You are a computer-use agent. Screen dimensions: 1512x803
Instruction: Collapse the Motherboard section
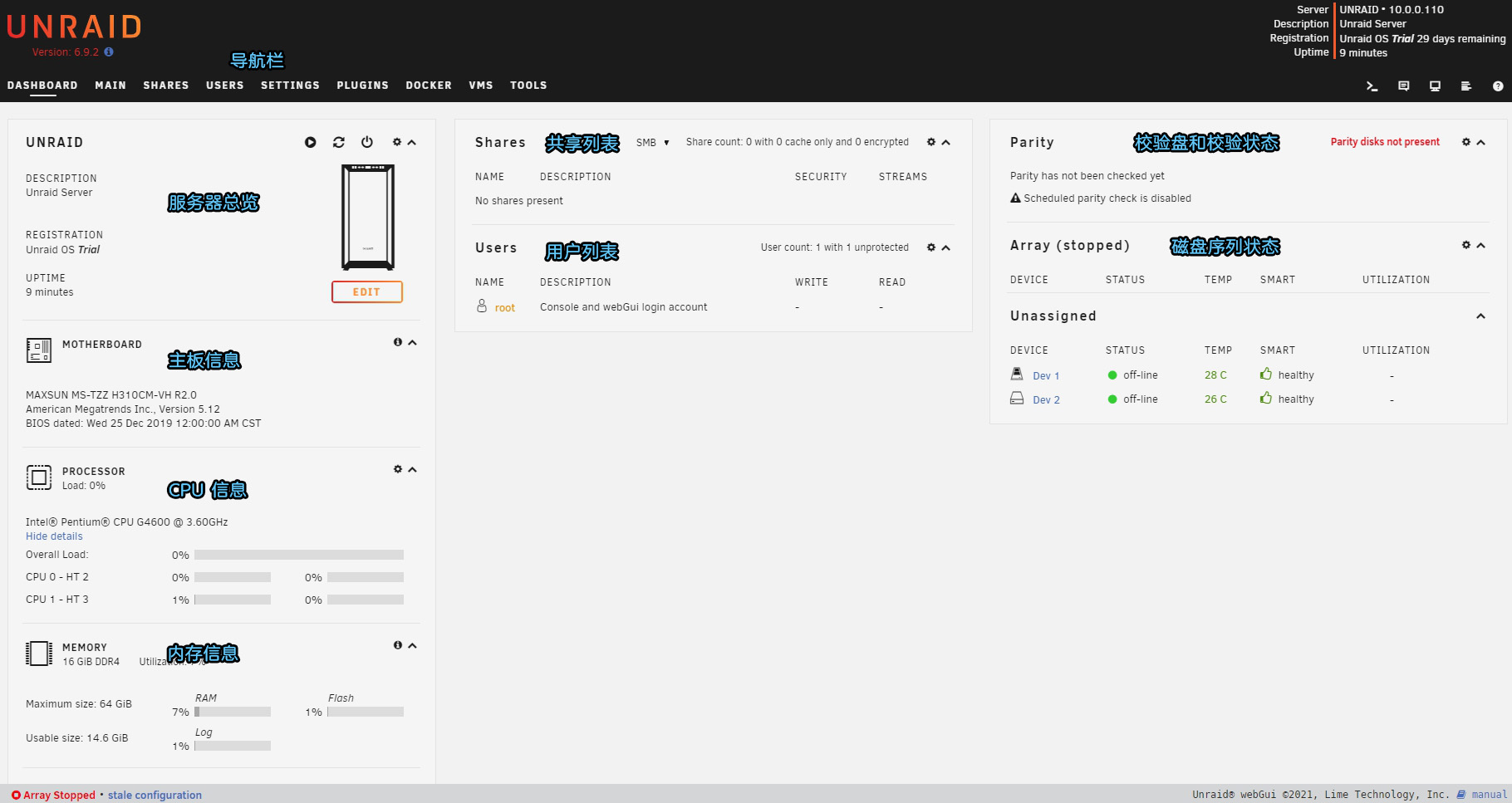[x=412, y=342]
